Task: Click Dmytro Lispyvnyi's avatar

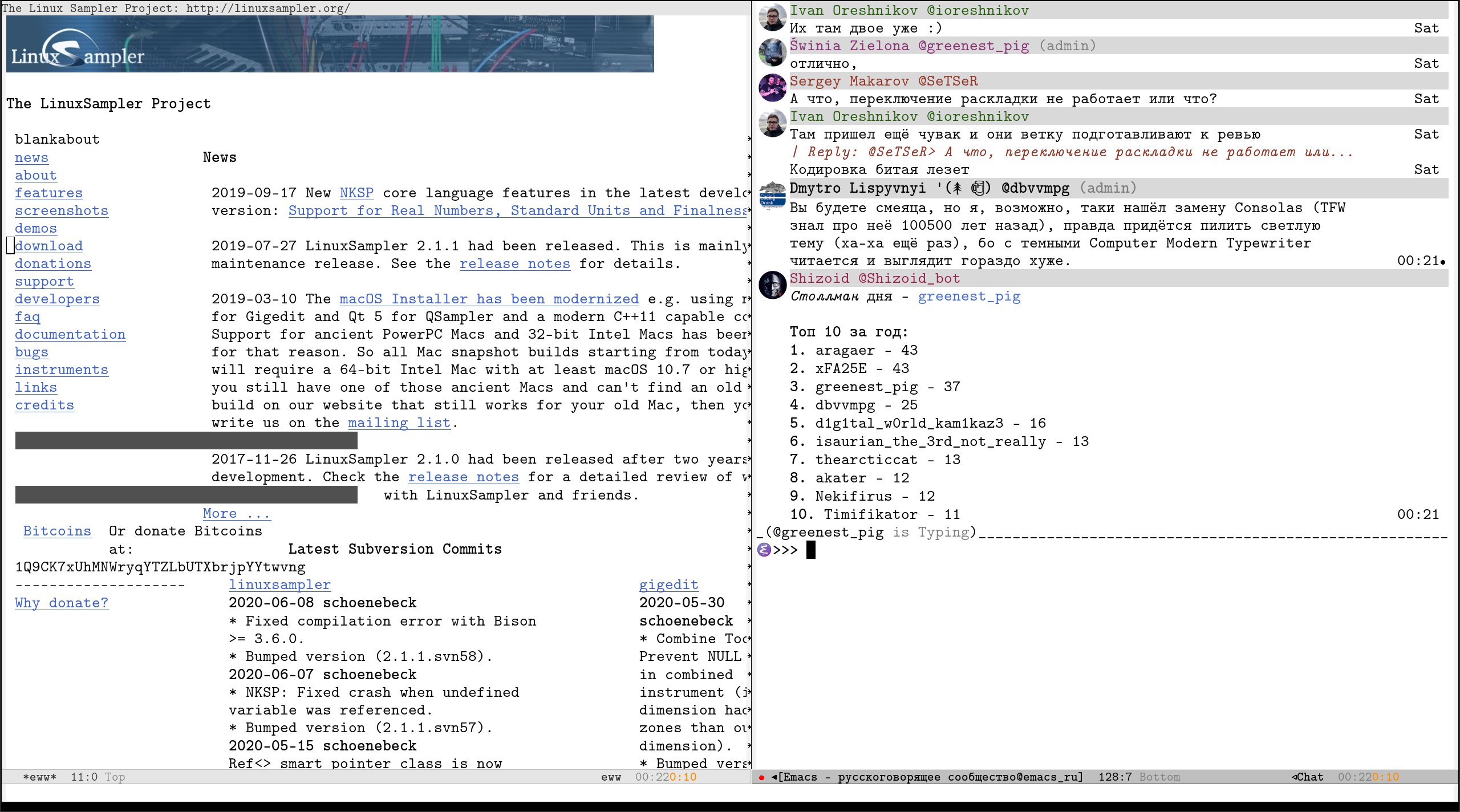Action: pos(773,196)
